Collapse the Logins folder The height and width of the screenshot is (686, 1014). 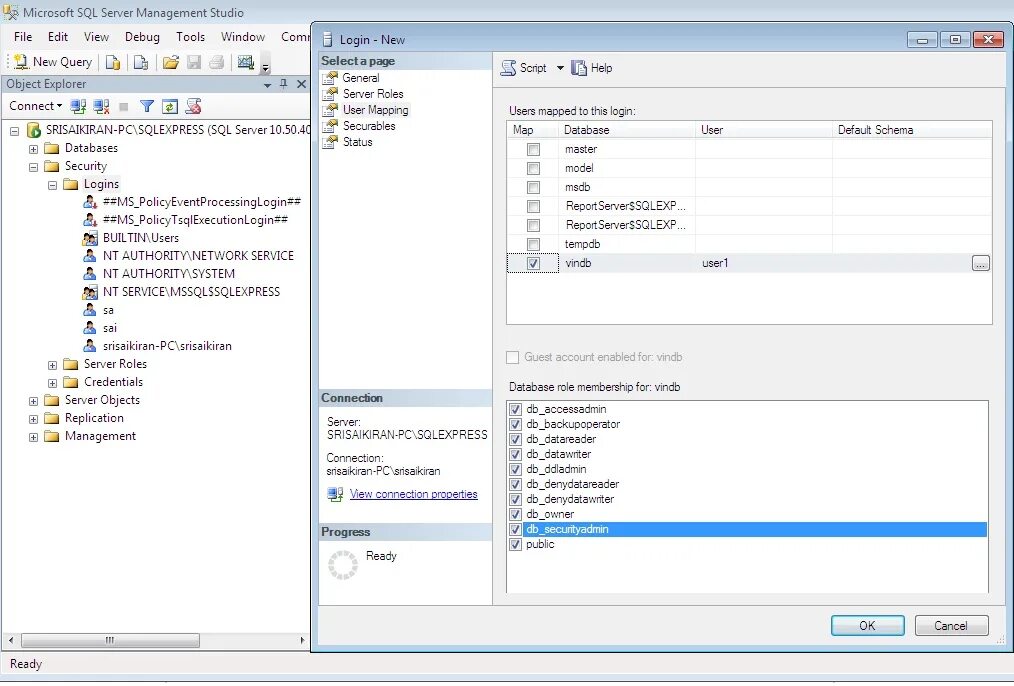pos(52,186)
